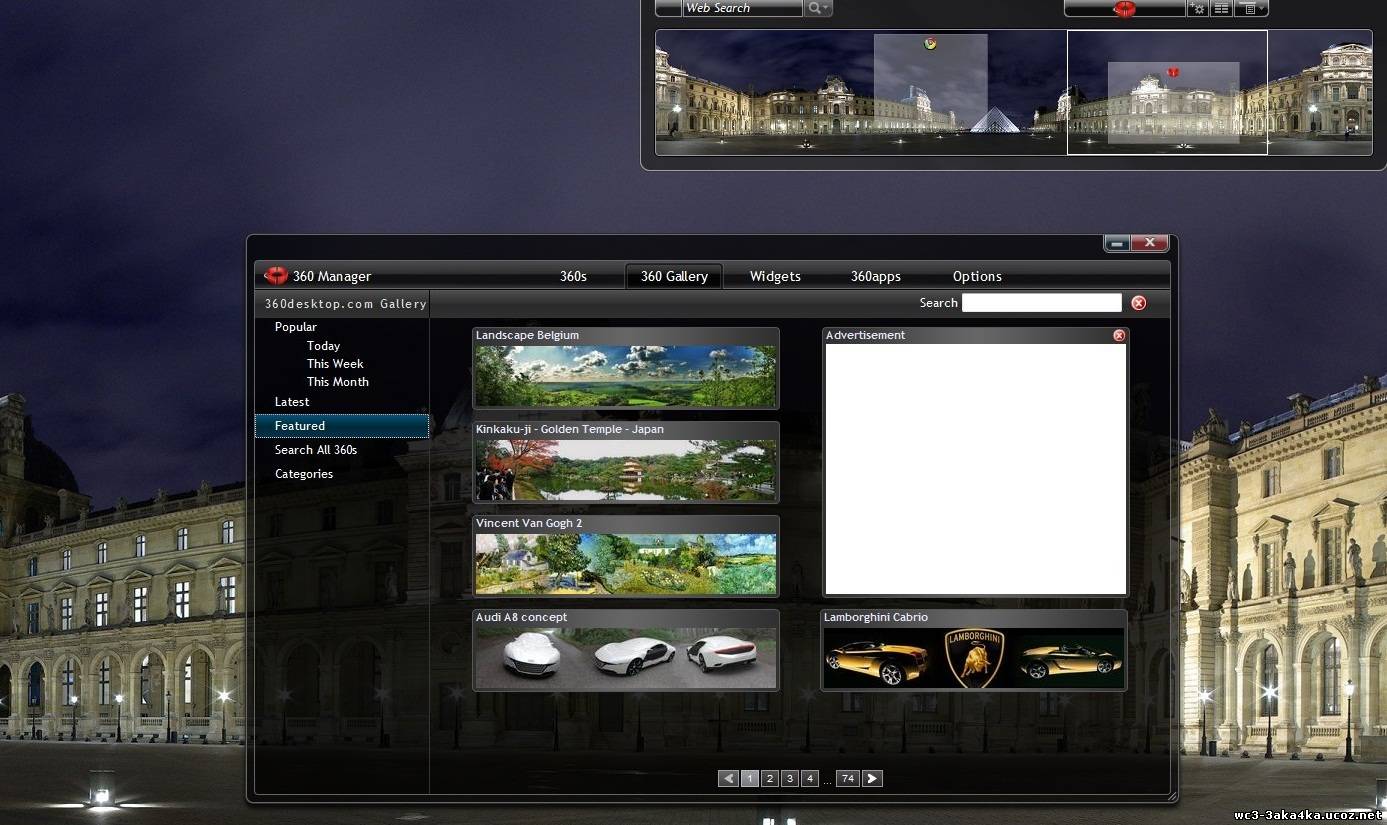This screenshot has height=825, width=1387.
Task: Clear the gallery search with red X
Action: click(x=1138, y=303)
